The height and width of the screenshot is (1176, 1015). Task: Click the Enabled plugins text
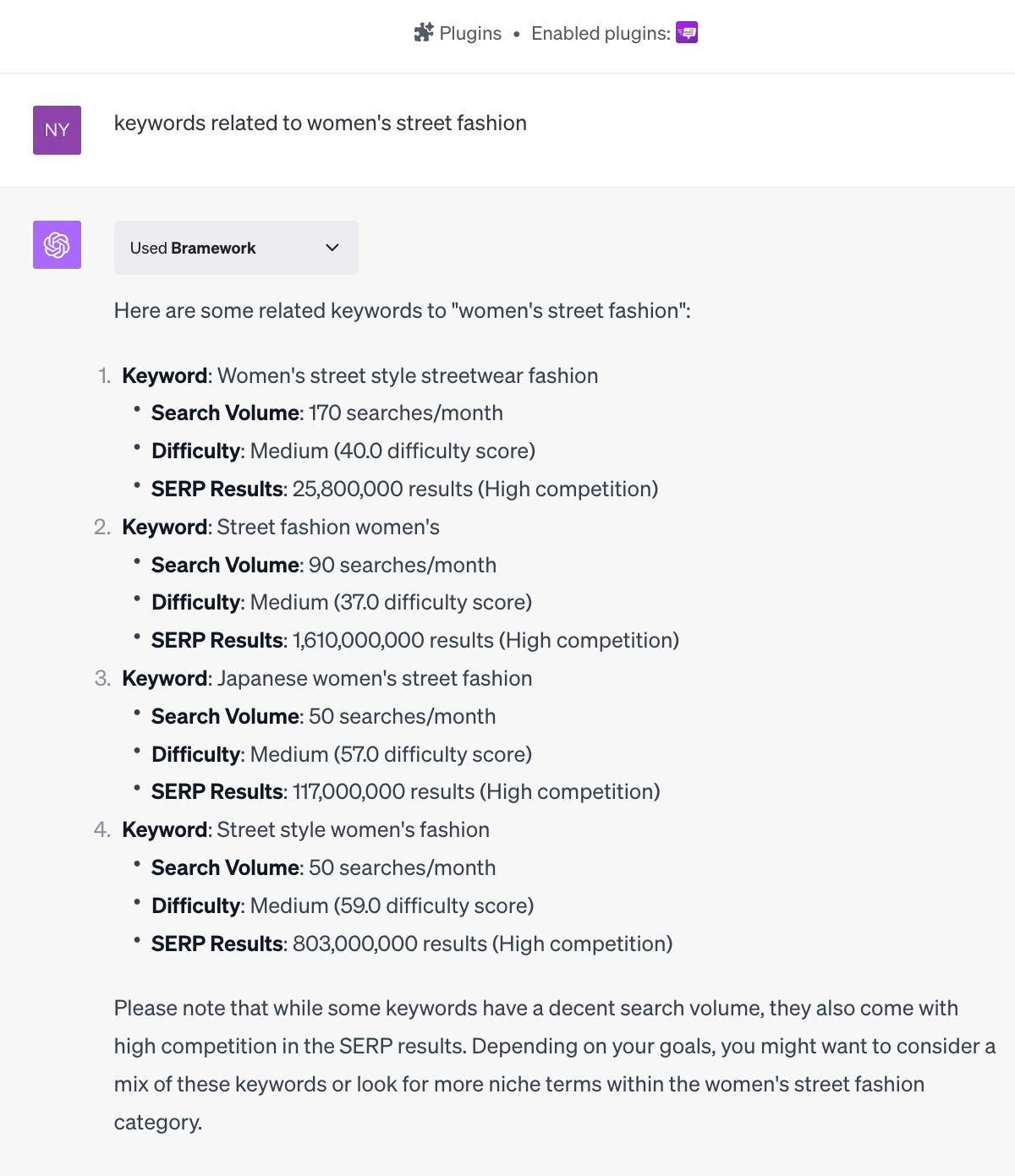pyautogui.click(x=601, y=33)
